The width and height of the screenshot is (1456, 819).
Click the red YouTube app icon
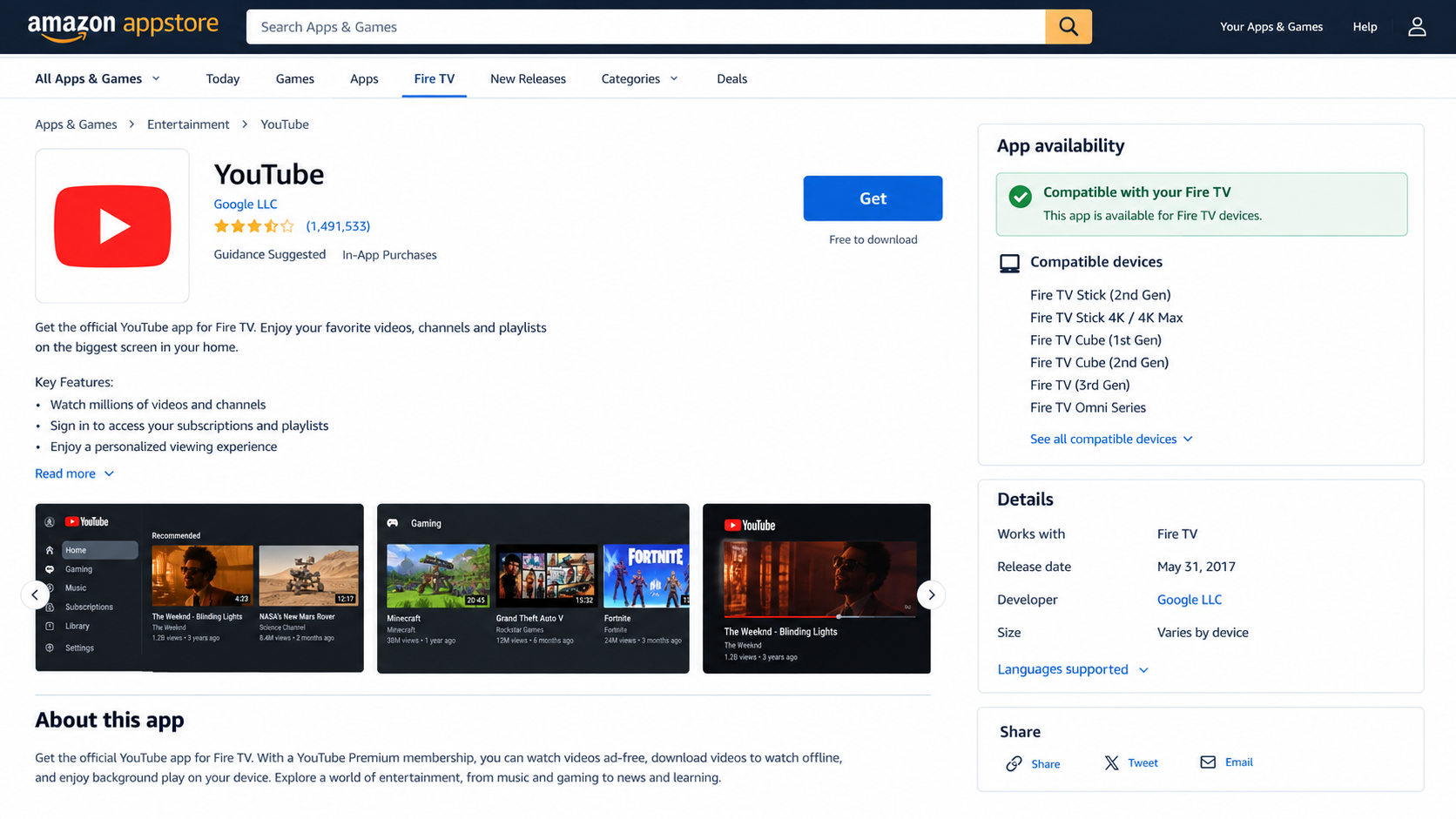[112, 226]
